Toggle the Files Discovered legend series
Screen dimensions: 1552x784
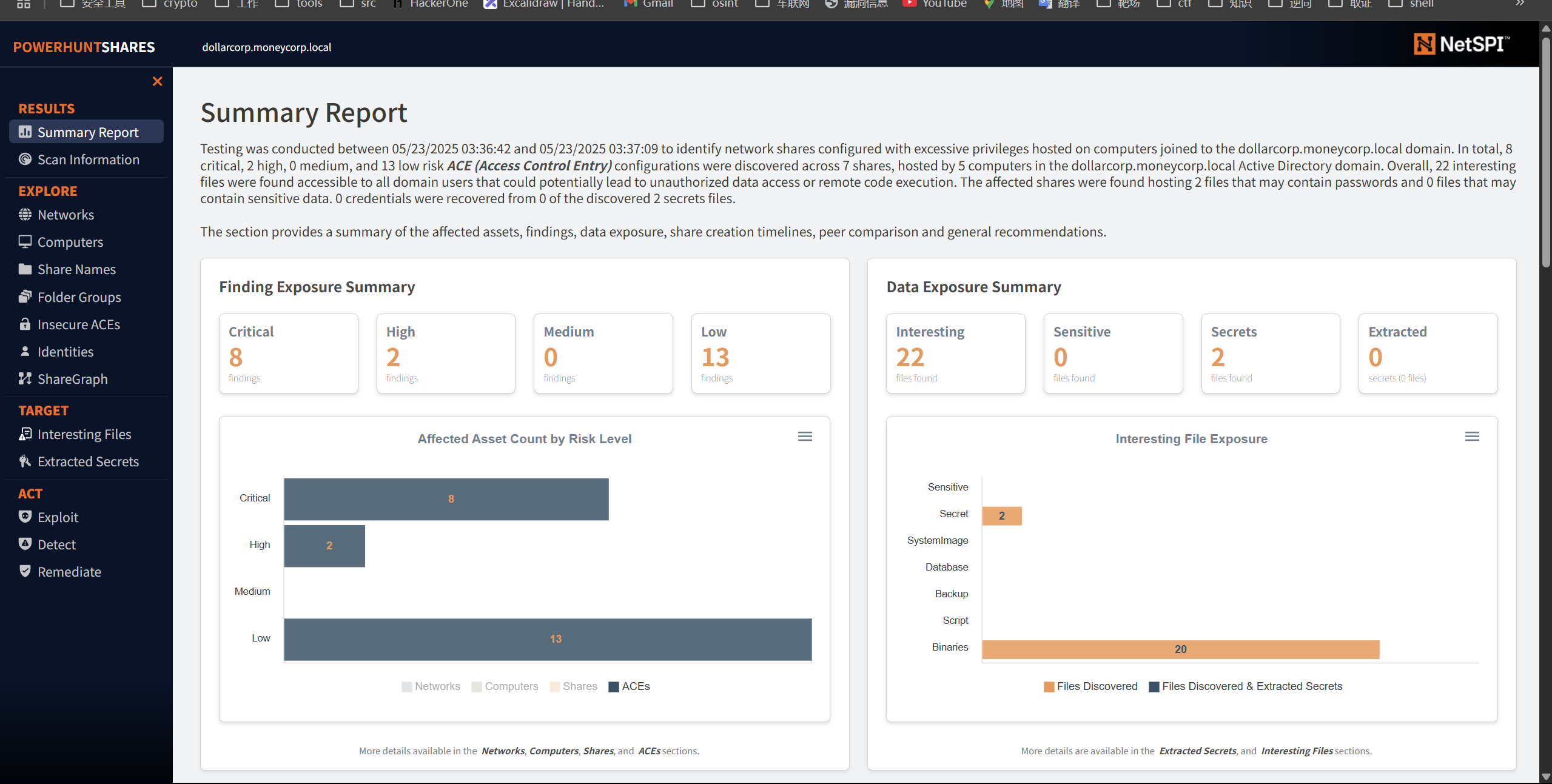click(1090, 686)
